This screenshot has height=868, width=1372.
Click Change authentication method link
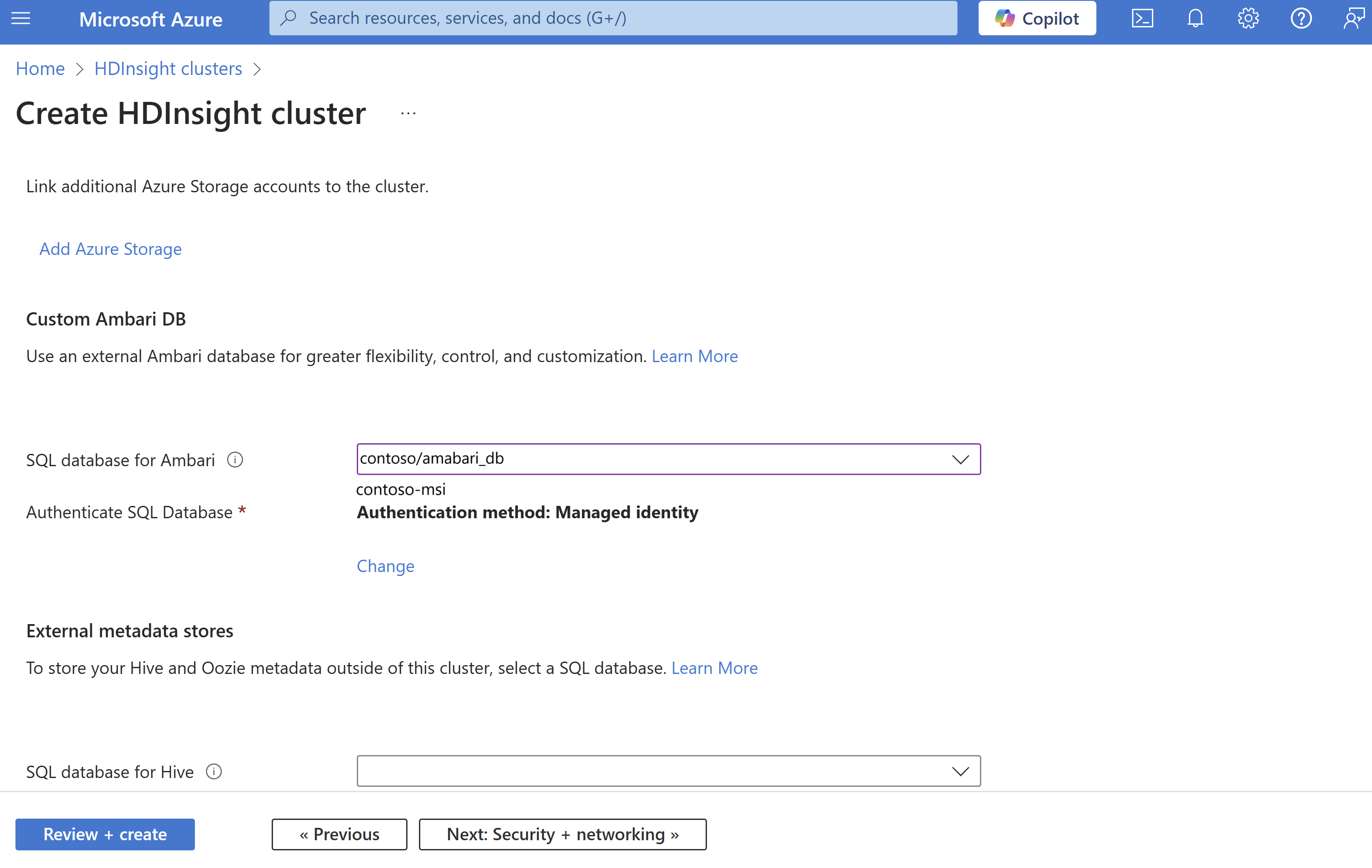[385, 566]
